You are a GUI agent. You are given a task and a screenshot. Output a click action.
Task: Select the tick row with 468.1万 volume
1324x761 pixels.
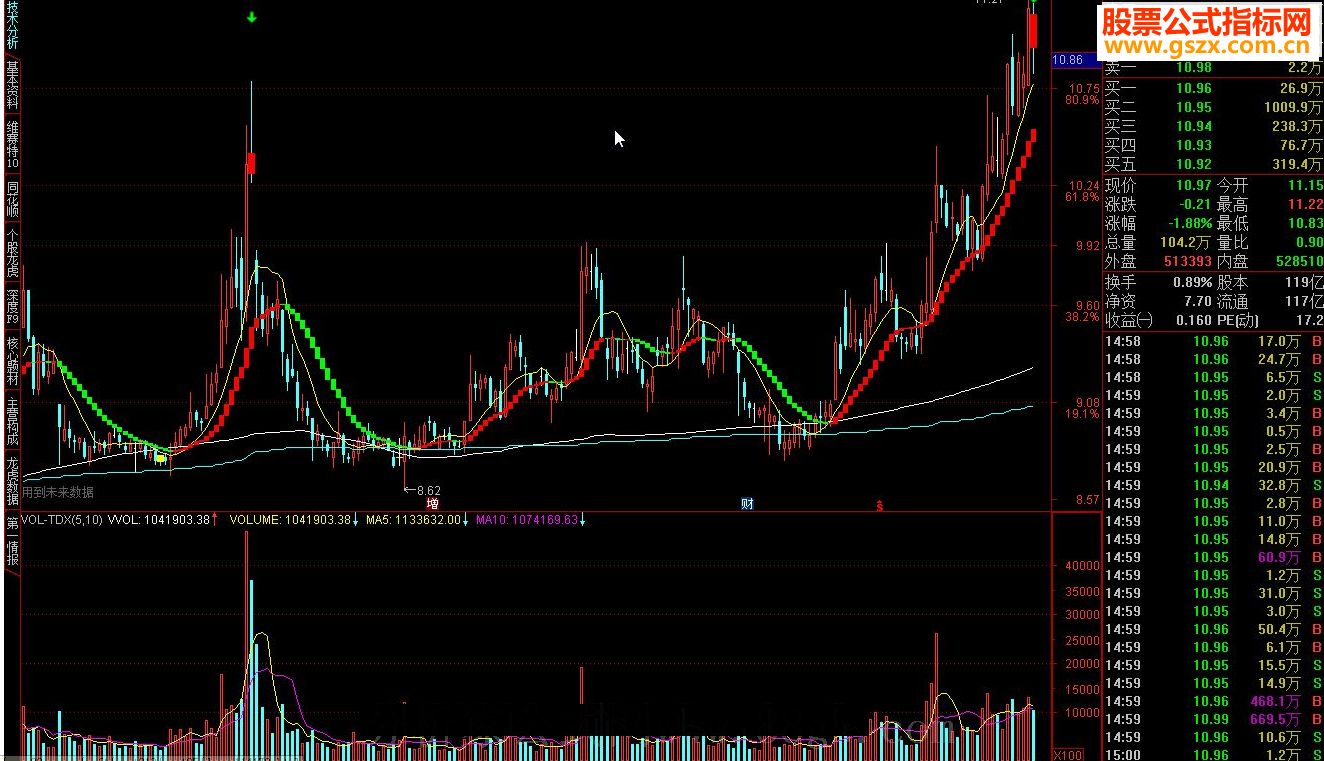(x=1213, y=701)
